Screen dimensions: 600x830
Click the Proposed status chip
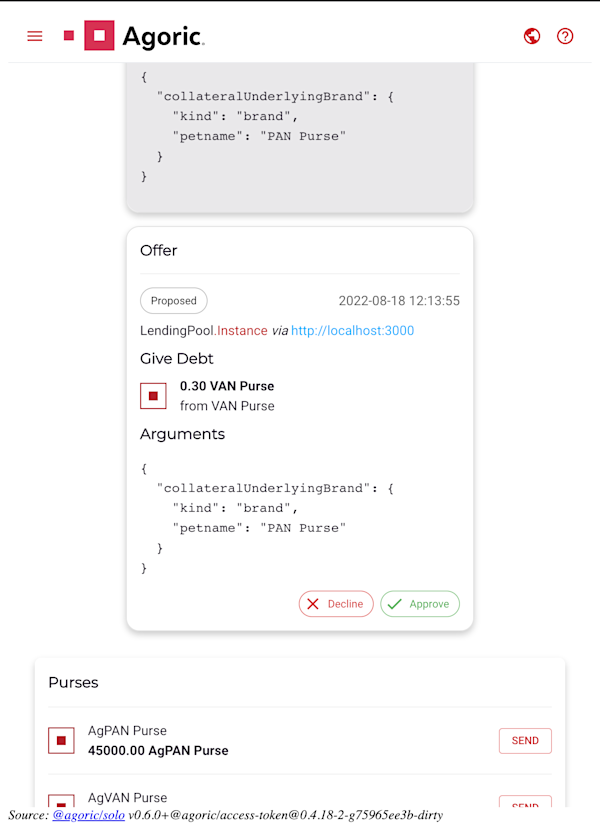pyautogui.click(x=174, y=301)
